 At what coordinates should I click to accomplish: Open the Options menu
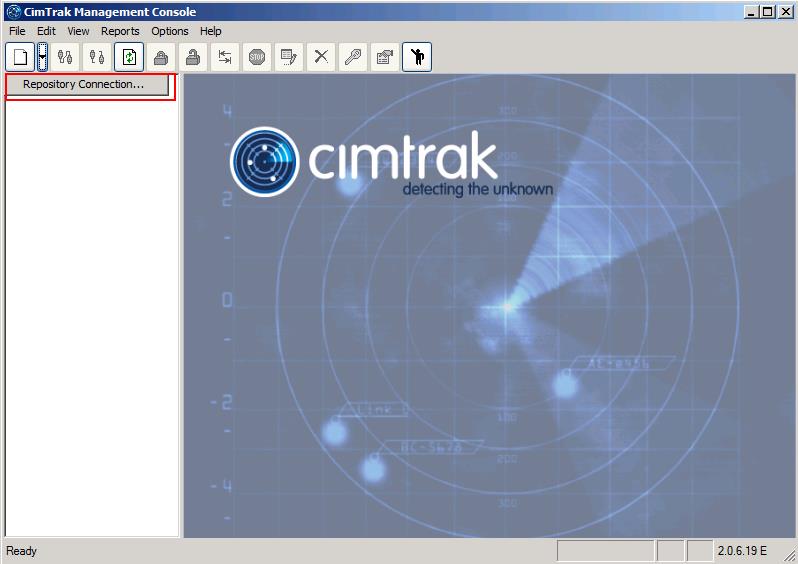coord(170,31)
